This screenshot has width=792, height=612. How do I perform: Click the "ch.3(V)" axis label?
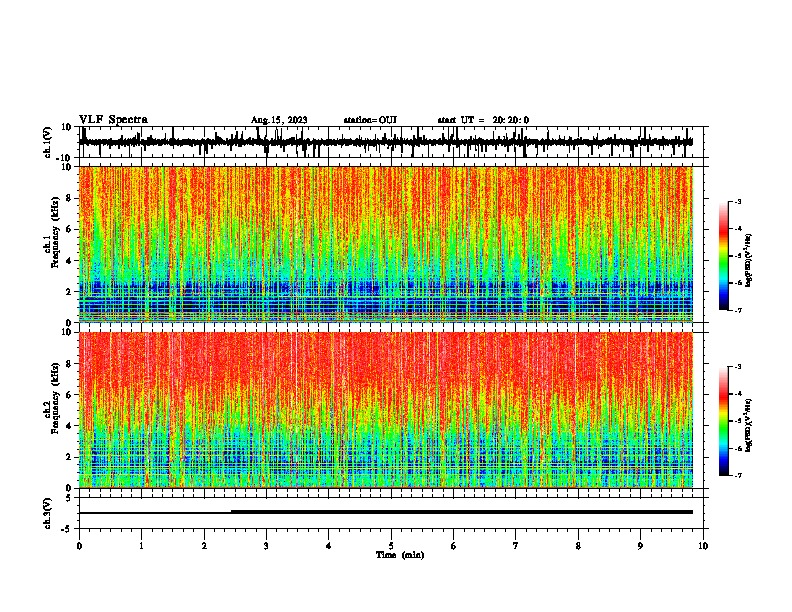point(48,513)
